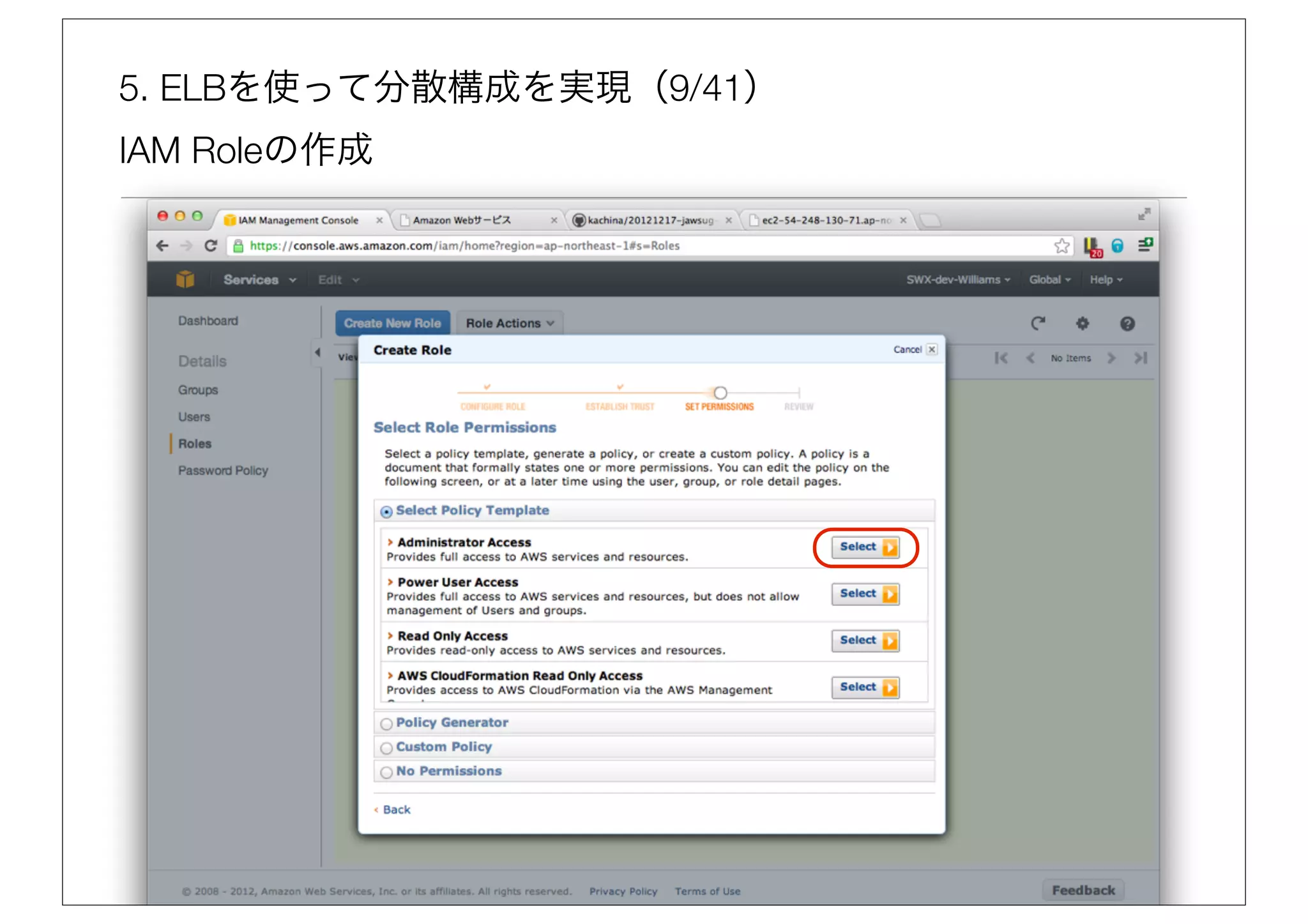
Task: Expand Power User Access policy details
Action: pos(390,582)
